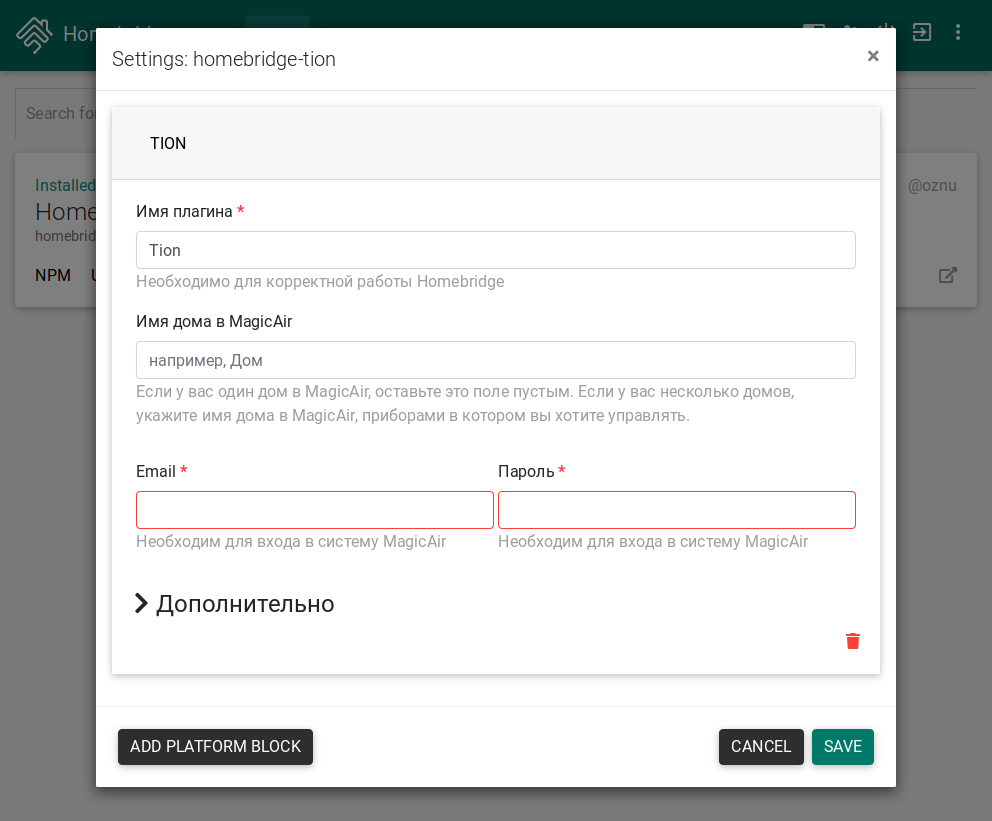Click the Email input field
The image size is (992, 821).
(314, 510)
